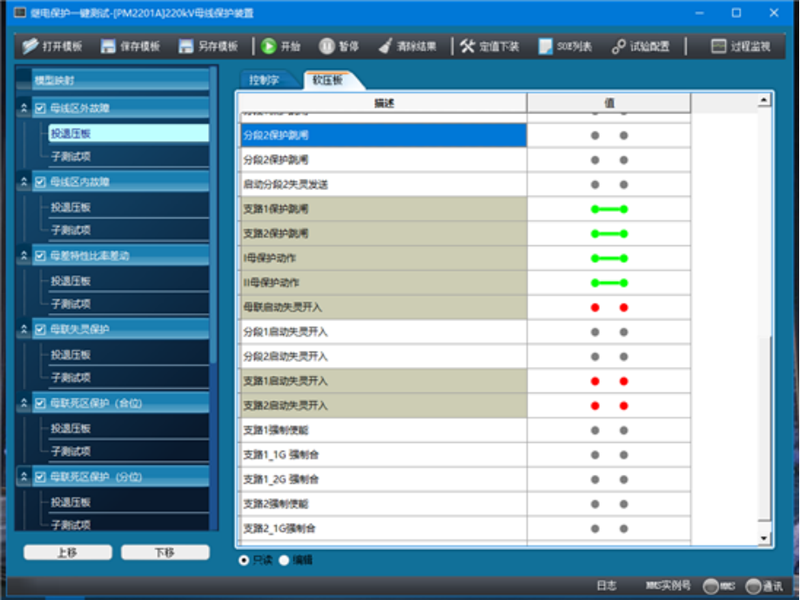Toggle the 母联失灵保护 checkbox

40,329
